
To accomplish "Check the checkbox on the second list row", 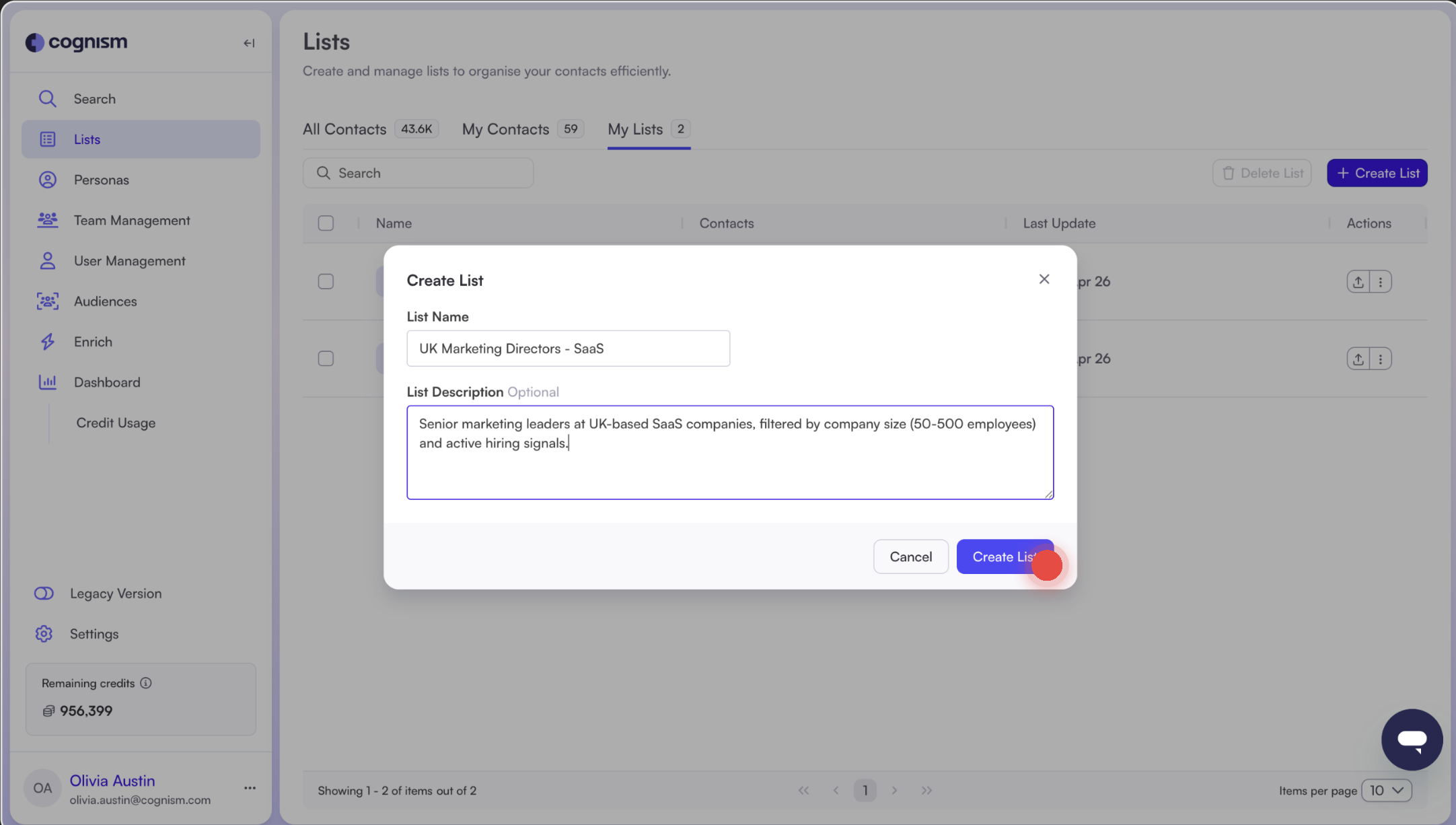I will (x=326, y=358).
